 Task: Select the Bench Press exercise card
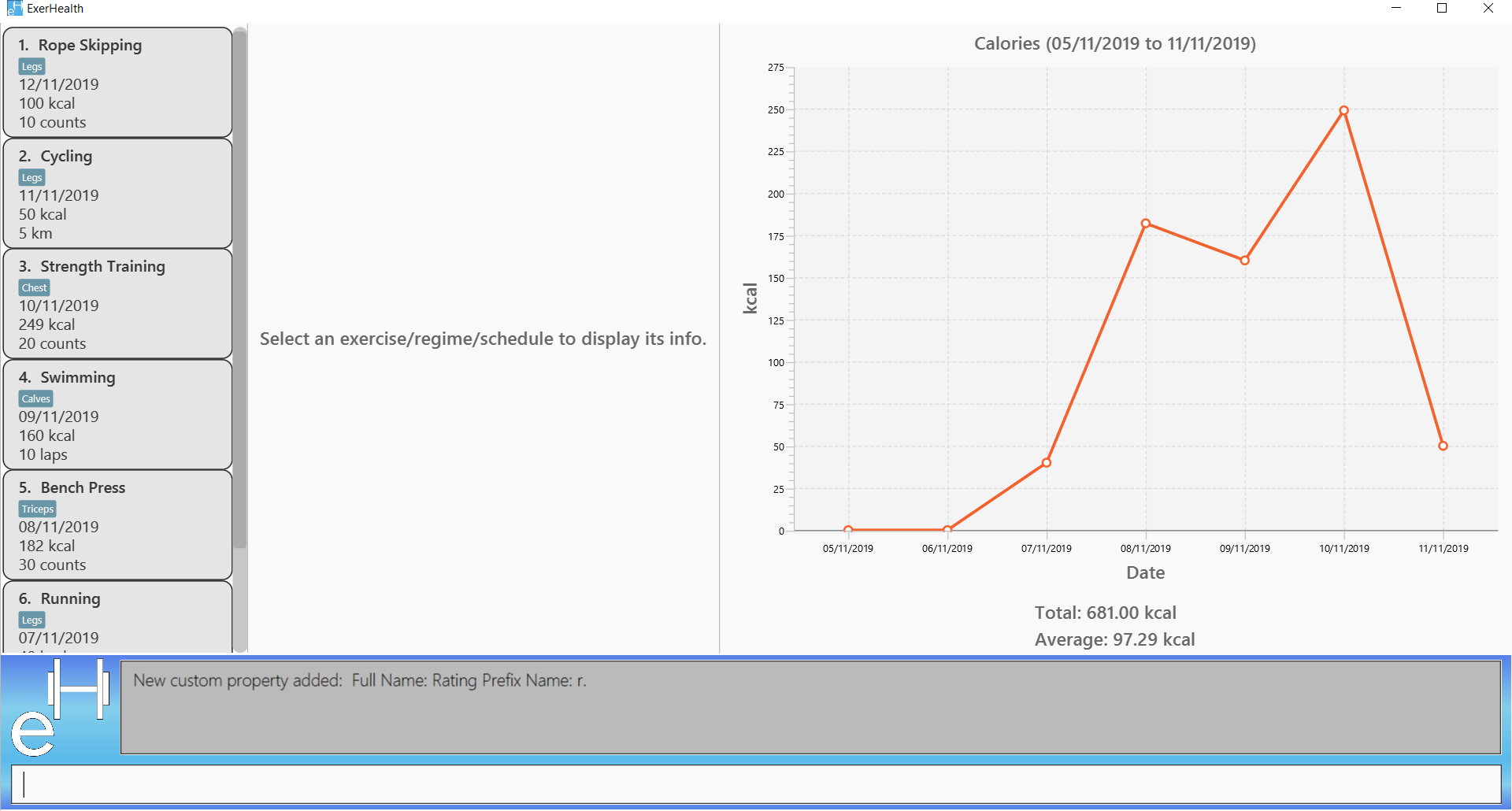118,525
